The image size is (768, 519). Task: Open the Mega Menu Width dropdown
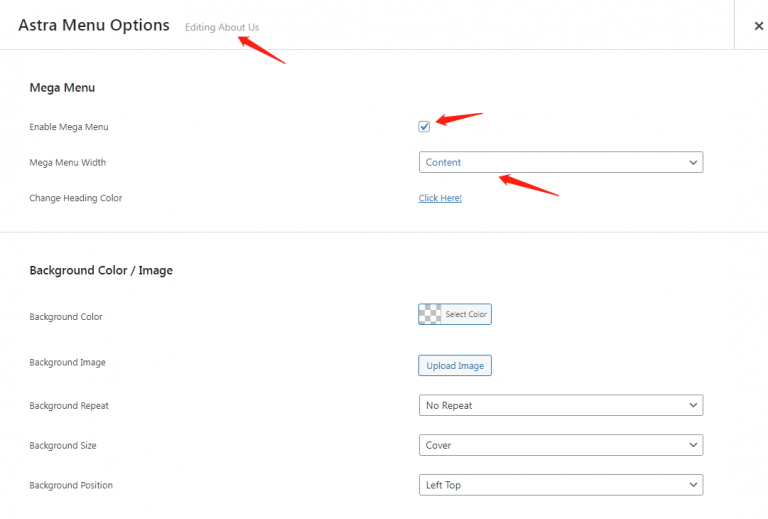tap(560, 162)
